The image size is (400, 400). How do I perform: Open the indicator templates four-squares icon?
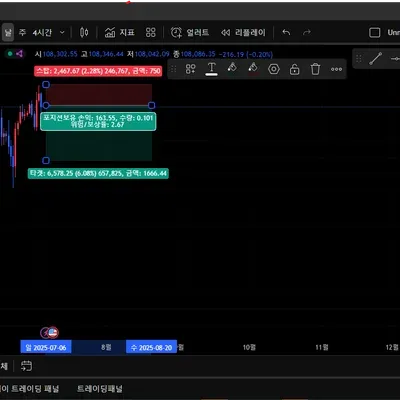(151, 32)
